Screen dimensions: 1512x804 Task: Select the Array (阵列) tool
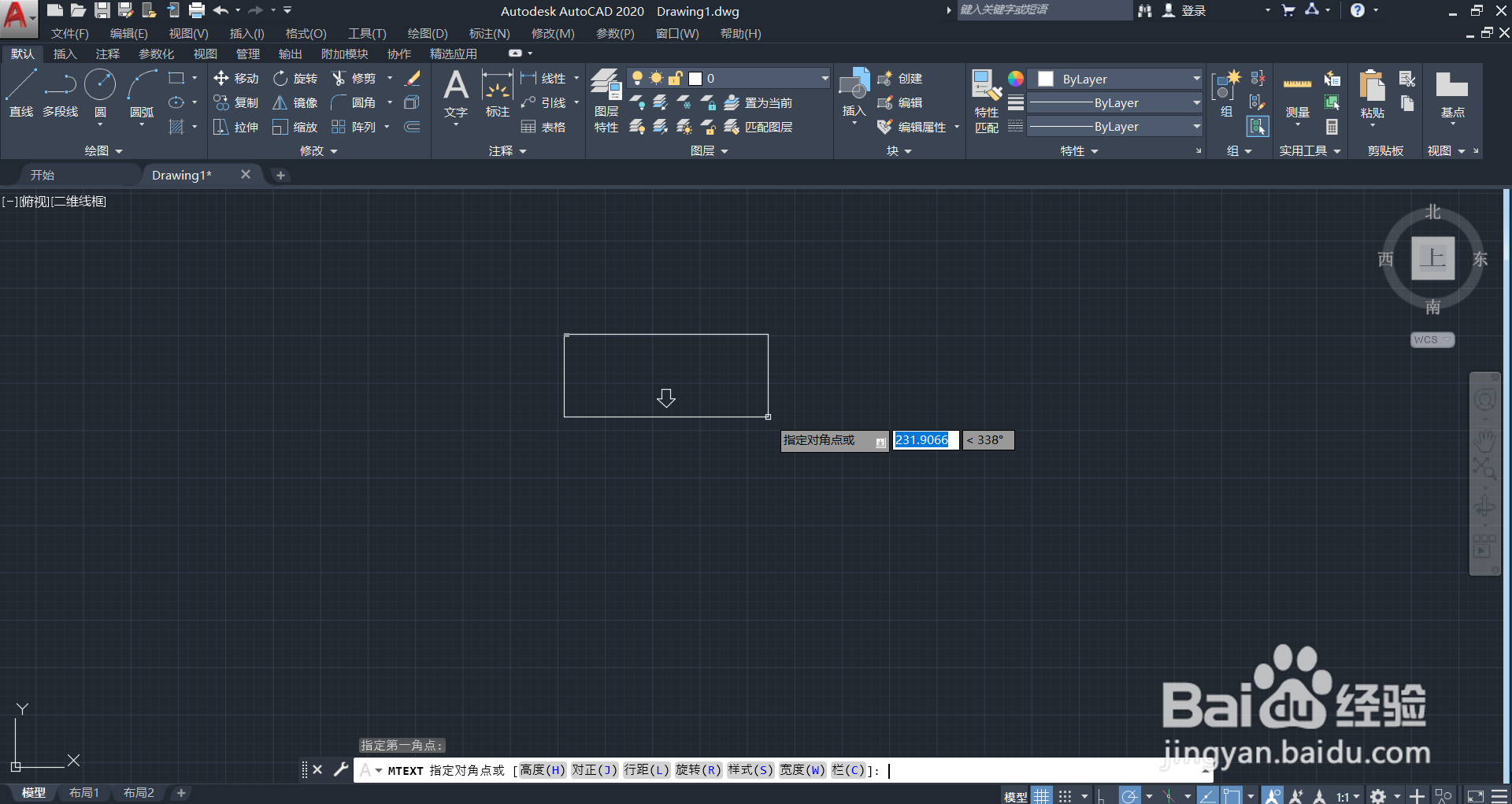(x=354, y=127)
